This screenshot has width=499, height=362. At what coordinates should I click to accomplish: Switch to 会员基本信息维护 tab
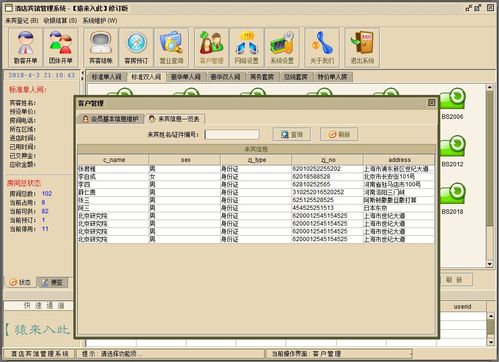pyautogui.click(x=111, y=119)
